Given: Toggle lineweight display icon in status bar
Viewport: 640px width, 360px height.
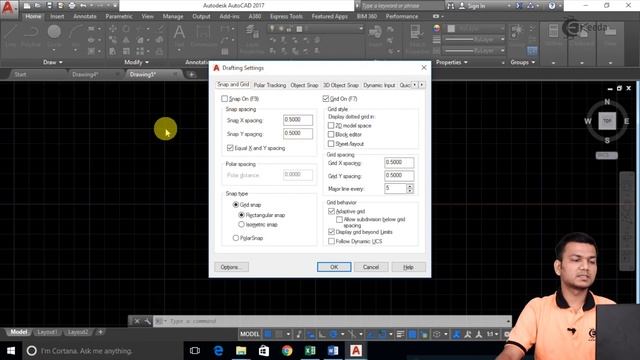Looking at the screenshot, I should (400, 334).
